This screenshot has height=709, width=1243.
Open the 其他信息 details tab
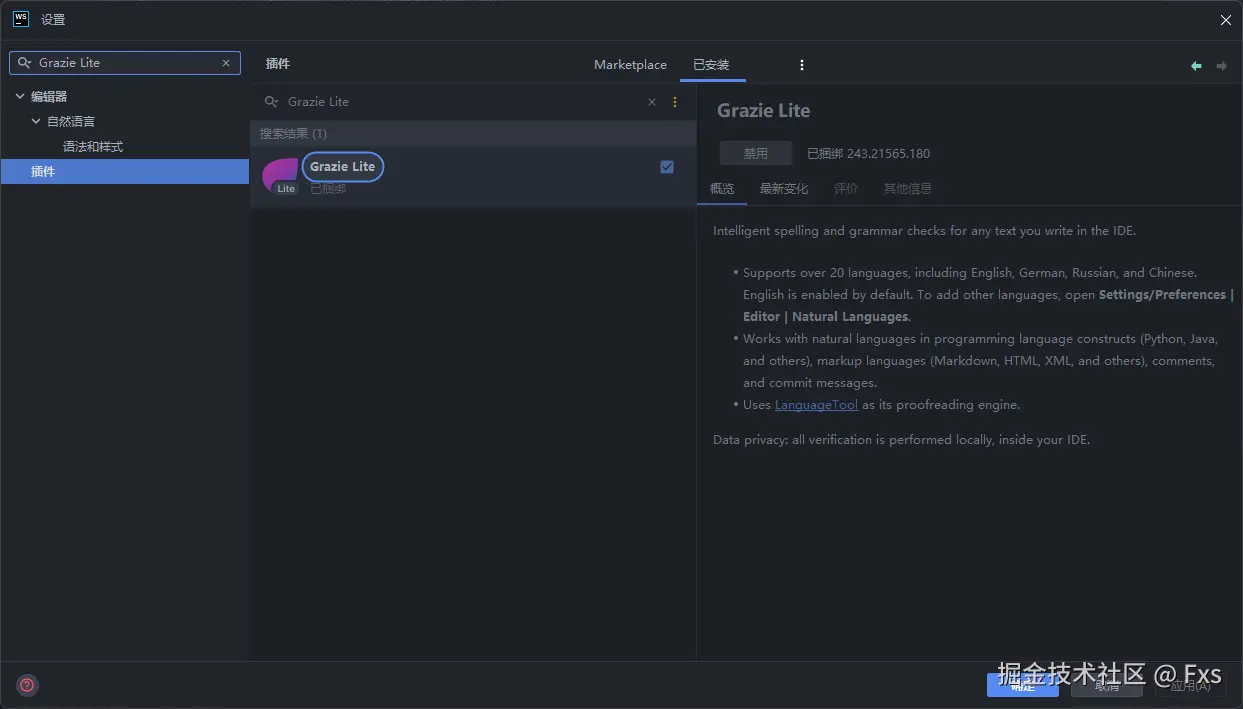click(x=908, y=189)
